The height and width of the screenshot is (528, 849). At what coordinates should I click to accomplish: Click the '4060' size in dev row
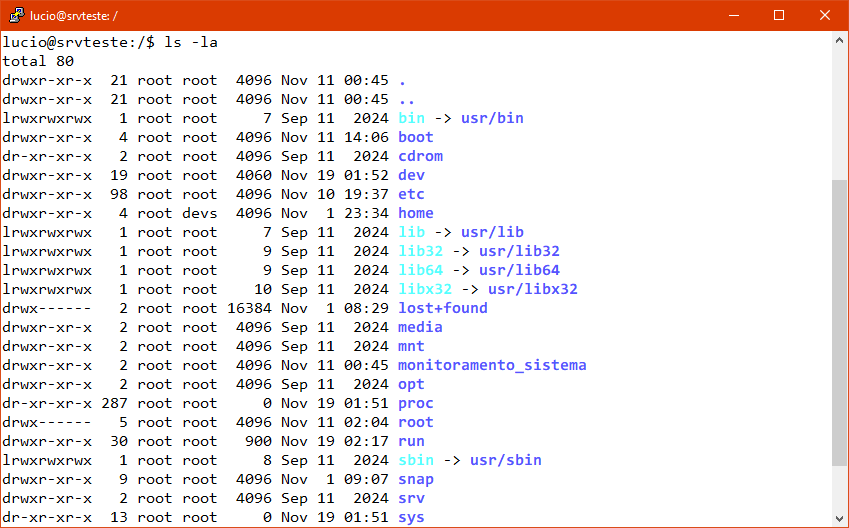click(254, 175)
